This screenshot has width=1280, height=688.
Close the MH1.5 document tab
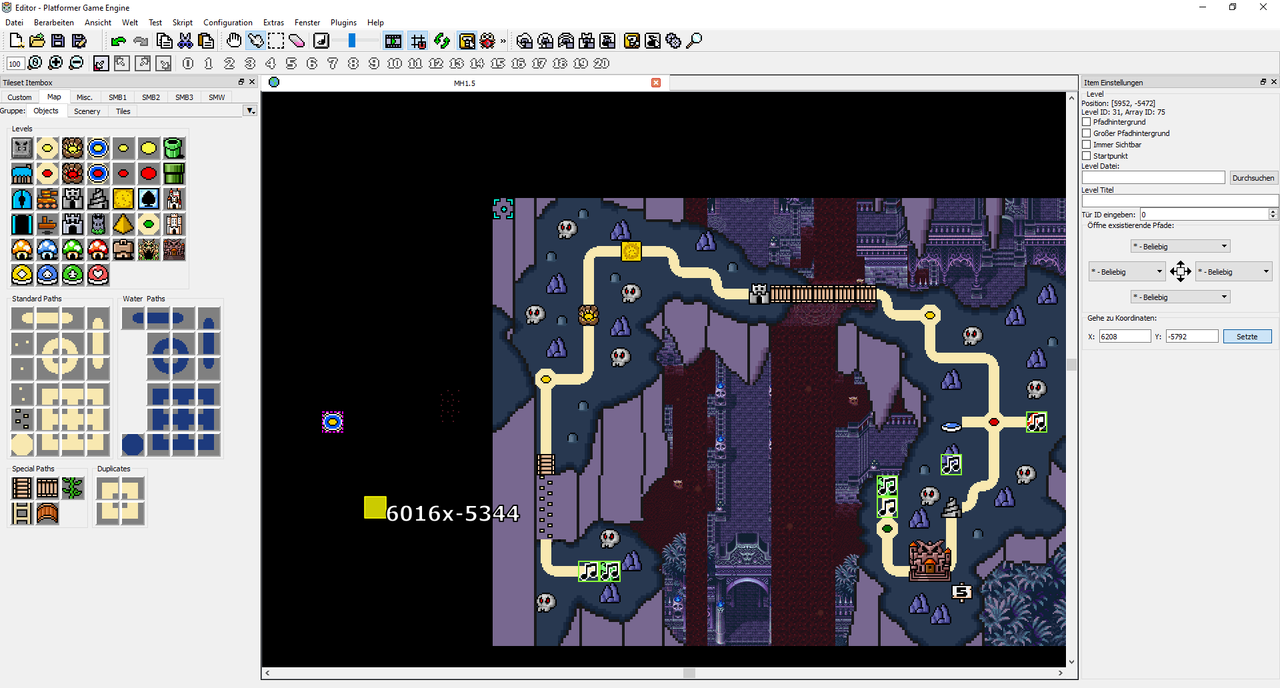pyautogui.click(x=656, y=82)
